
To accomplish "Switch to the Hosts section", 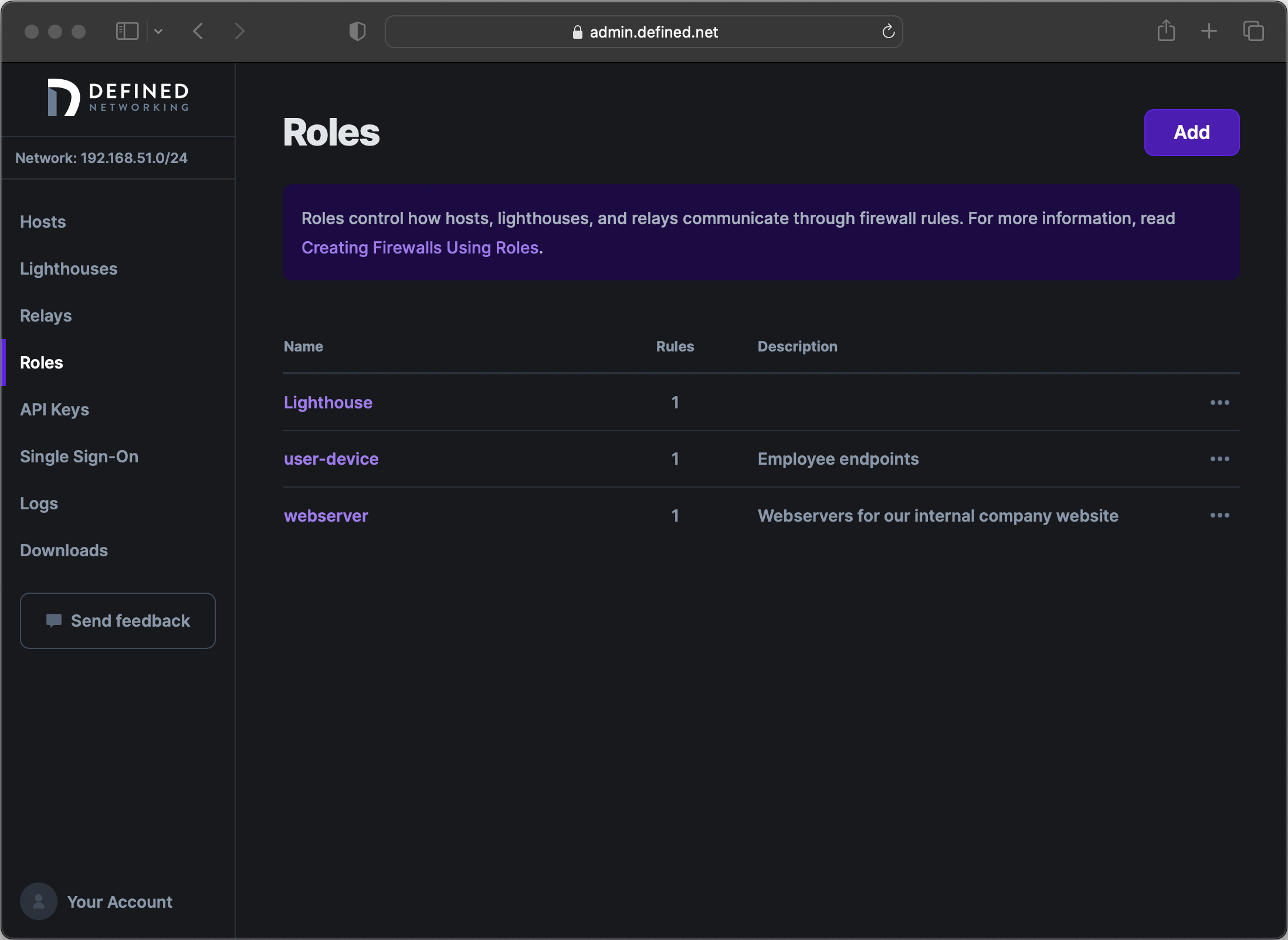I will [x=42, y=221].
